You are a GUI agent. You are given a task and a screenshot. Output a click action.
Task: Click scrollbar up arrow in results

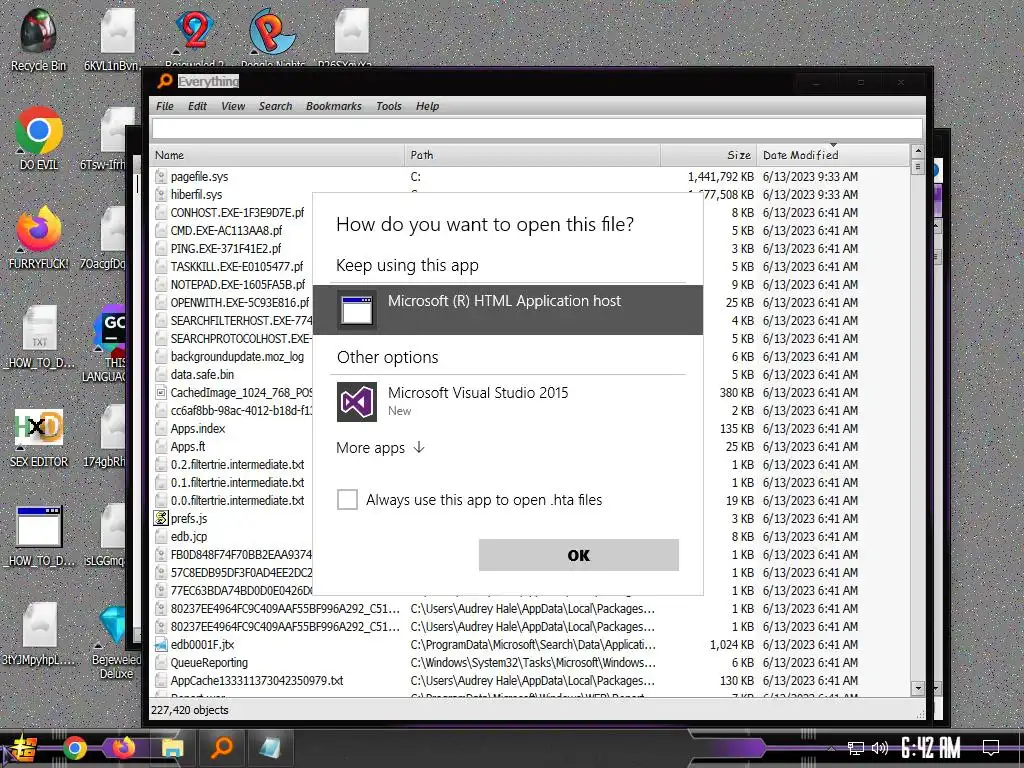point(918,152)
